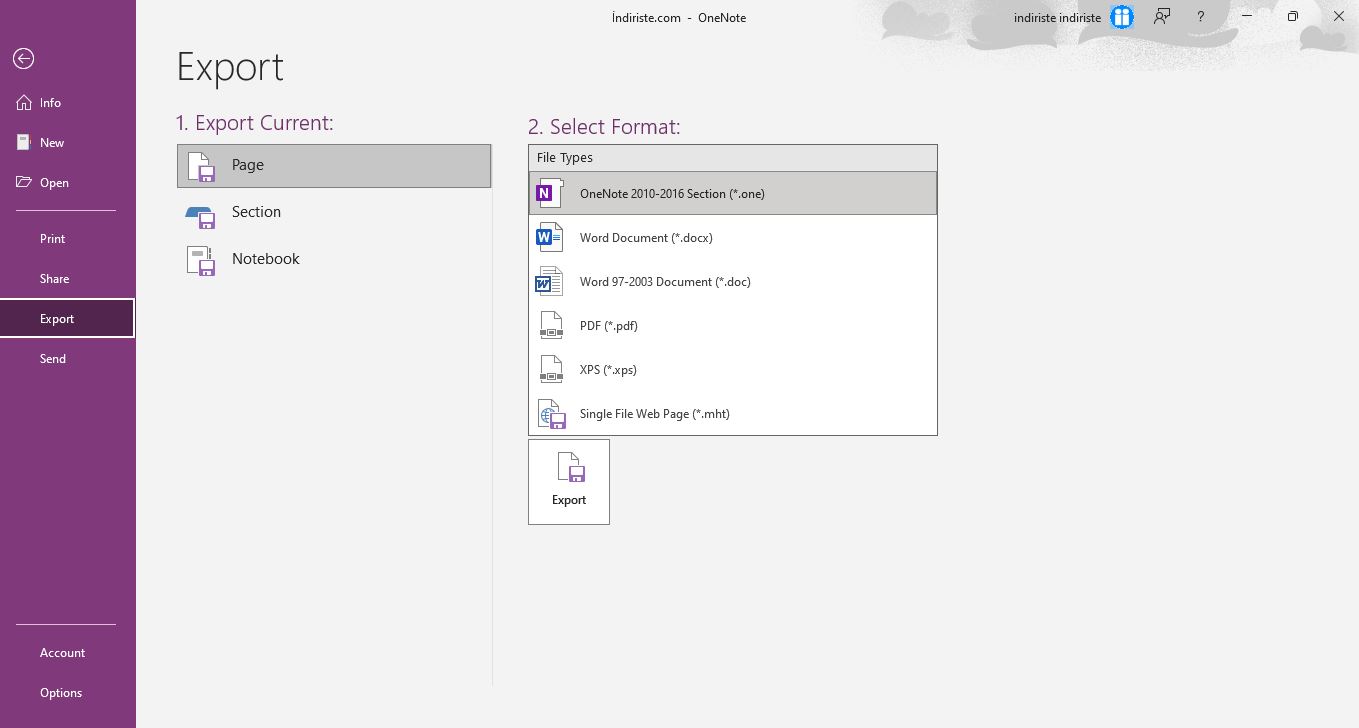The height and width of the screenshot is (728, 1359).
Task: Choose Page as export scope
Action: (x=334, y=166)
